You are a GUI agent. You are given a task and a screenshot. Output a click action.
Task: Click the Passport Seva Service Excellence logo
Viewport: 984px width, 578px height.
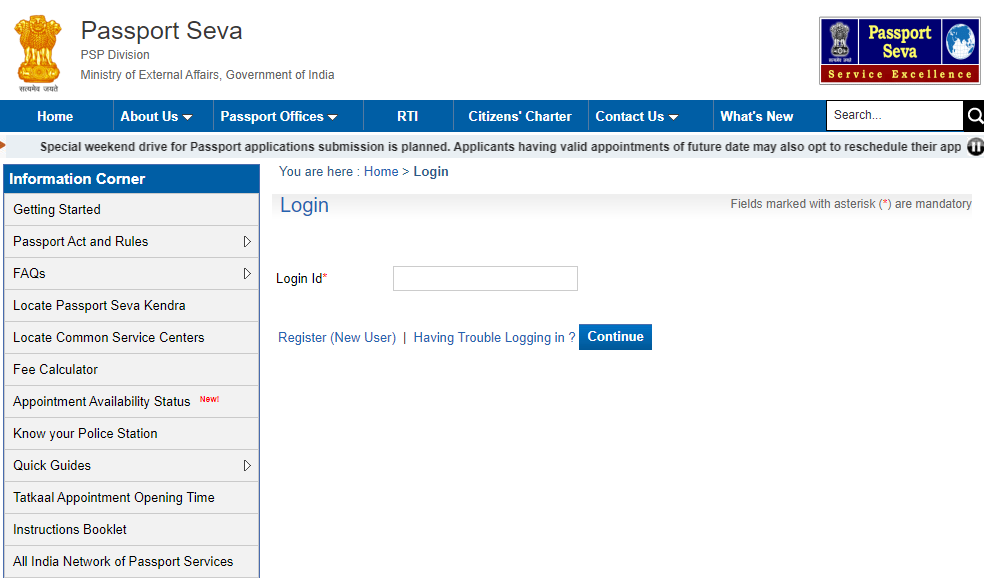click(899, 50)
